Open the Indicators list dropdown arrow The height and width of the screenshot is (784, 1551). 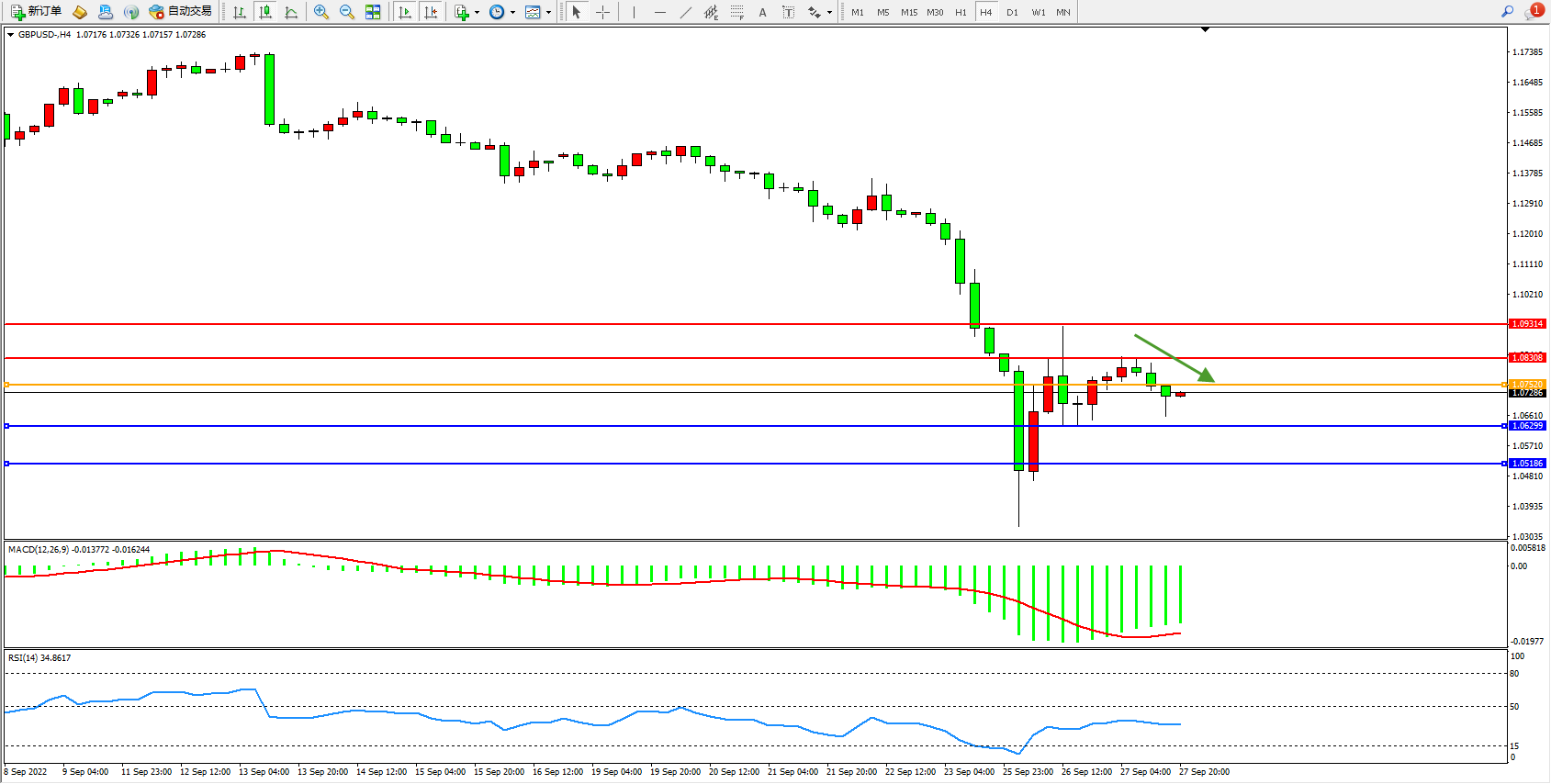point(477,13)
